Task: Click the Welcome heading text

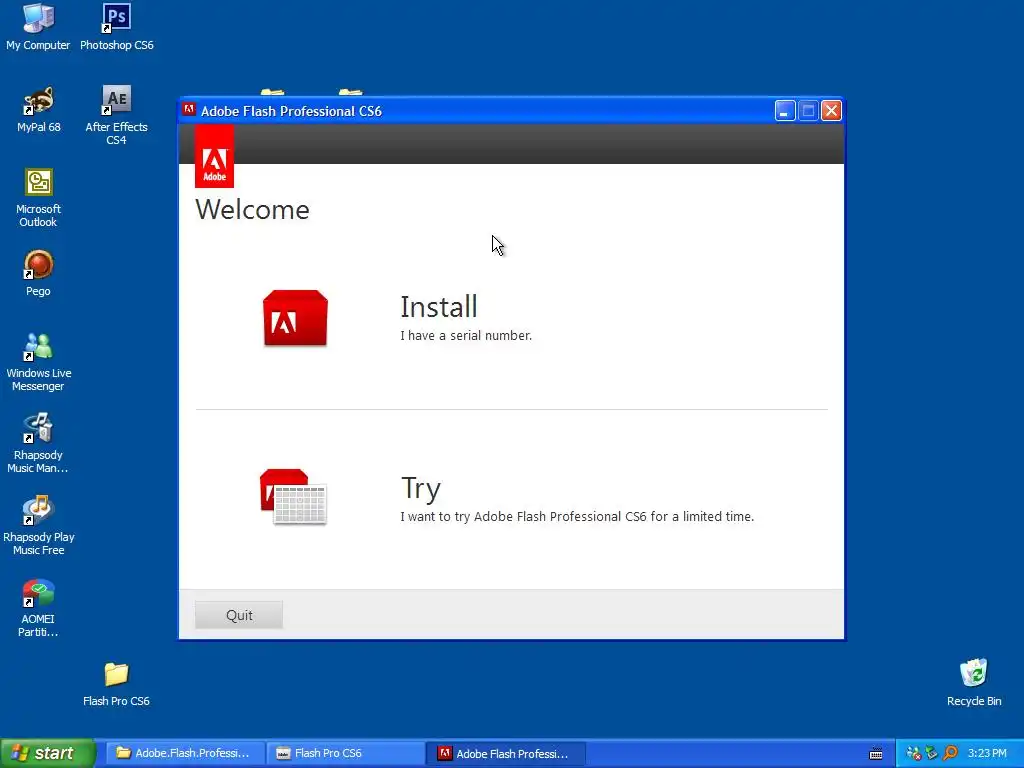Action: [x=252, y=210]
